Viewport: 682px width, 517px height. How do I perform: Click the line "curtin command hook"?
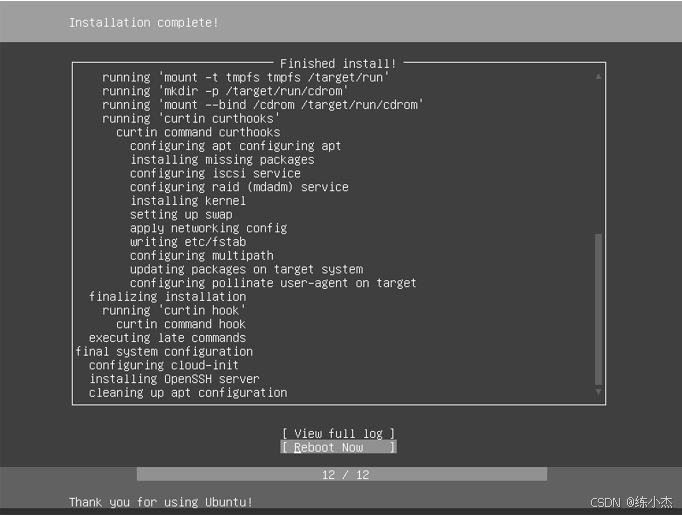(181, 324)
